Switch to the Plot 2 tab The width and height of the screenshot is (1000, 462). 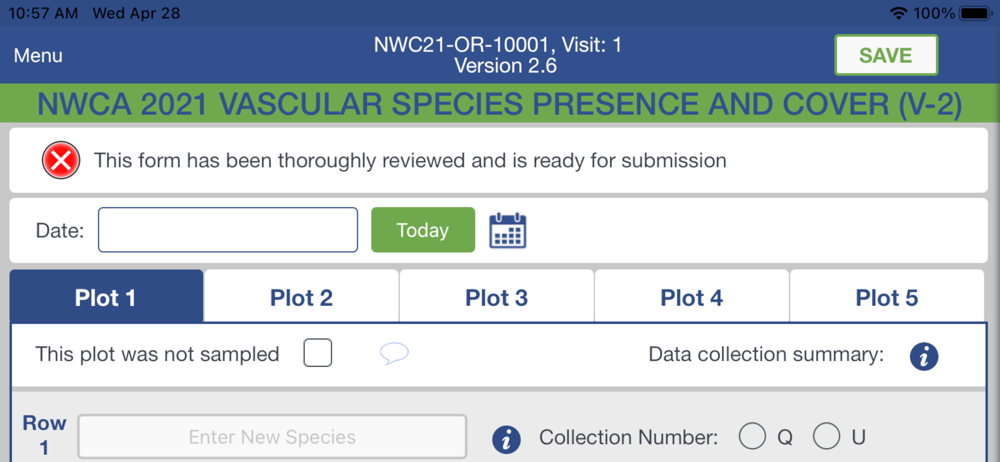pyautogui.click(x=301, y=297)
